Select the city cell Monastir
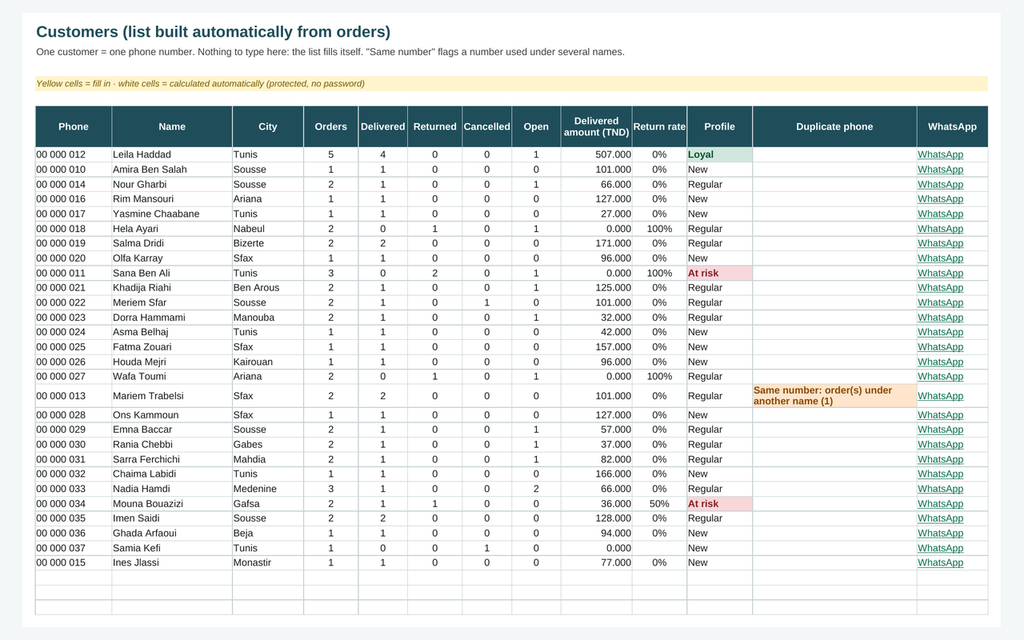This screenshot has width=1024, height=640. click(x=268, y=563)
